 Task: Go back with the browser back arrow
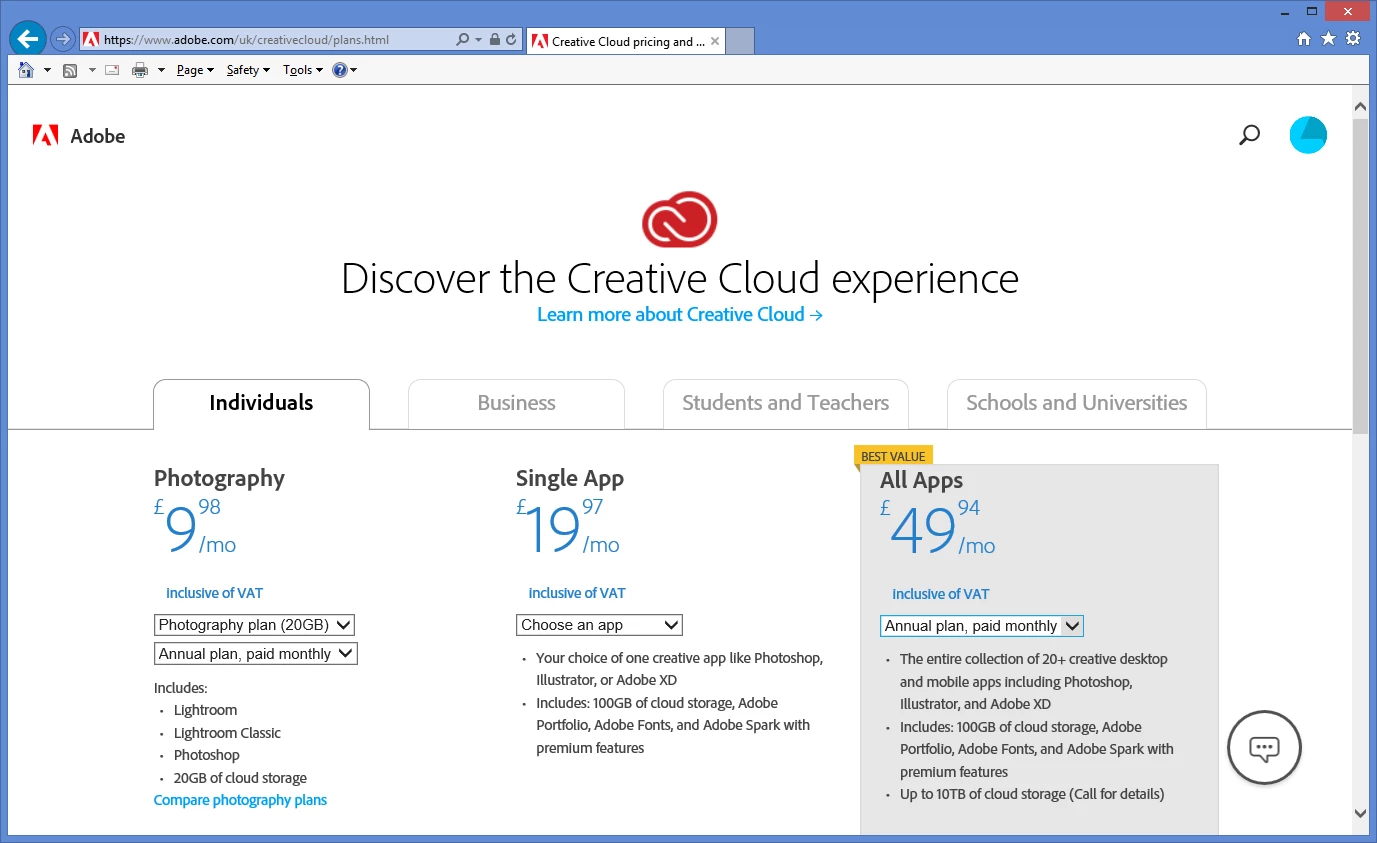(x=28, y=39)
